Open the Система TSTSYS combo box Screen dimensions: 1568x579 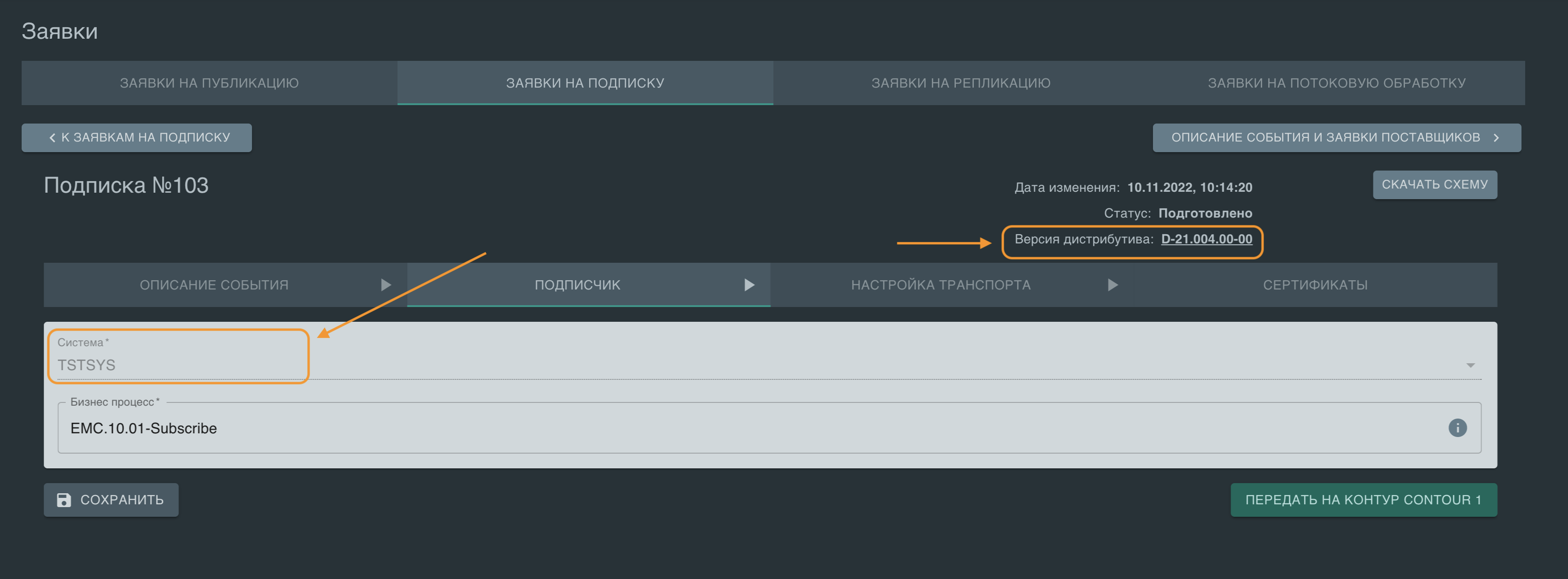tap(731, 365)
